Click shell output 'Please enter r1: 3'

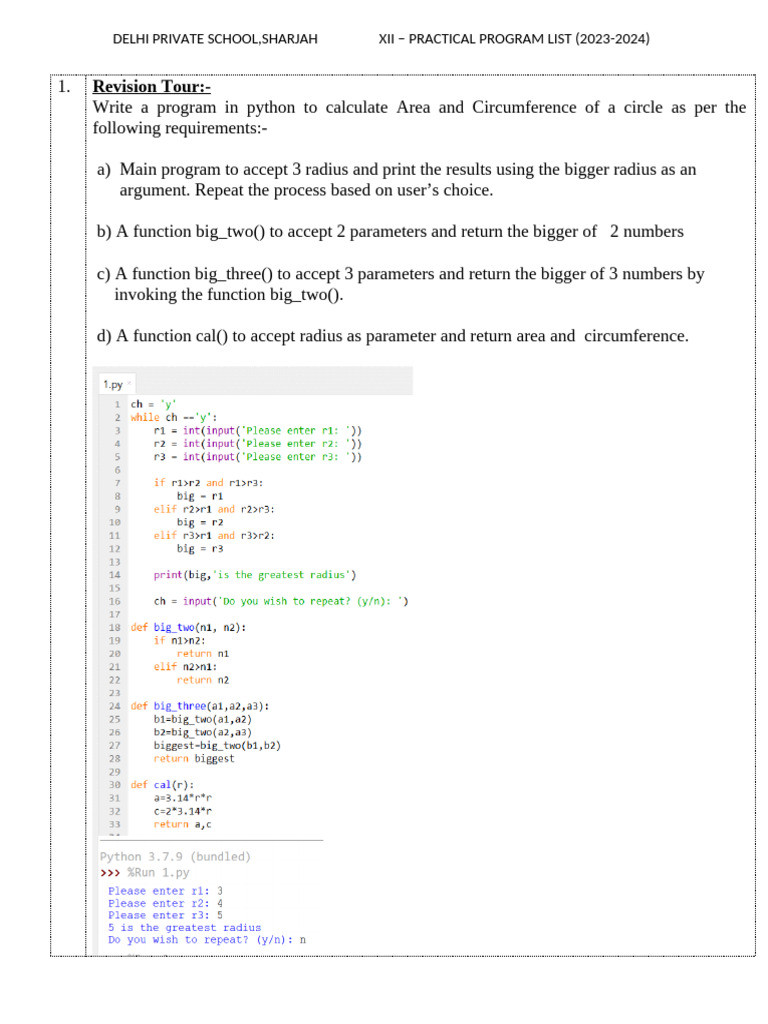(x=165, y=891)
